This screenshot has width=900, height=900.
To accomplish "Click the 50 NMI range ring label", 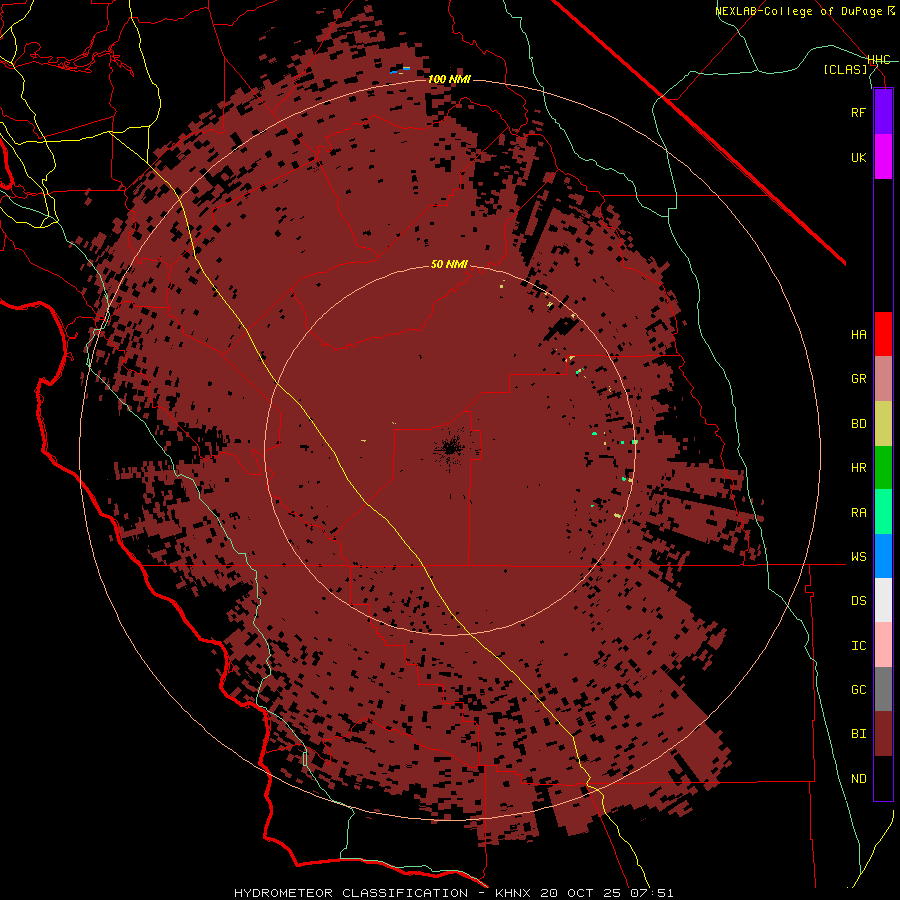I will [449, 264].
